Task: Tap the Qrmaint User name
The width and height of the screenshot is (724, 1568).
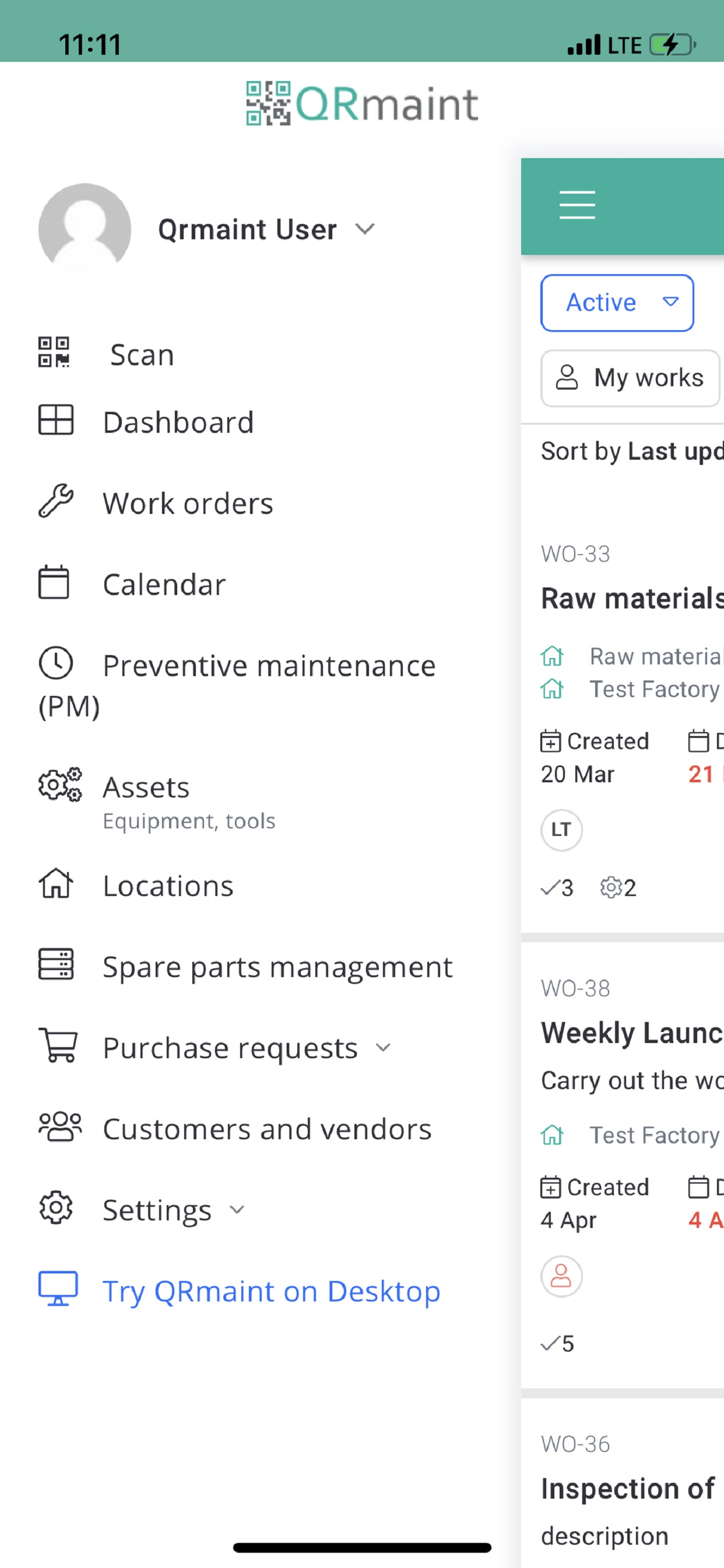Action: pyautogui.click(x=247, y=229)
